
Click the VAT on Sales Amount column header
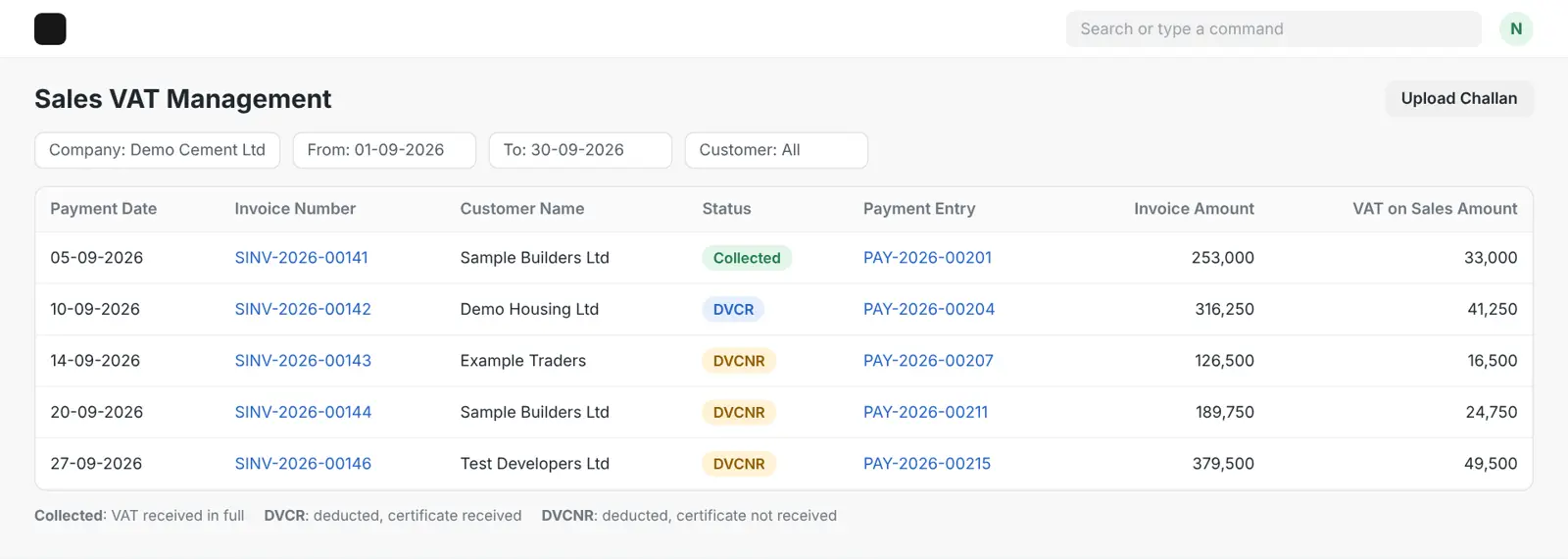(1435, 209)
